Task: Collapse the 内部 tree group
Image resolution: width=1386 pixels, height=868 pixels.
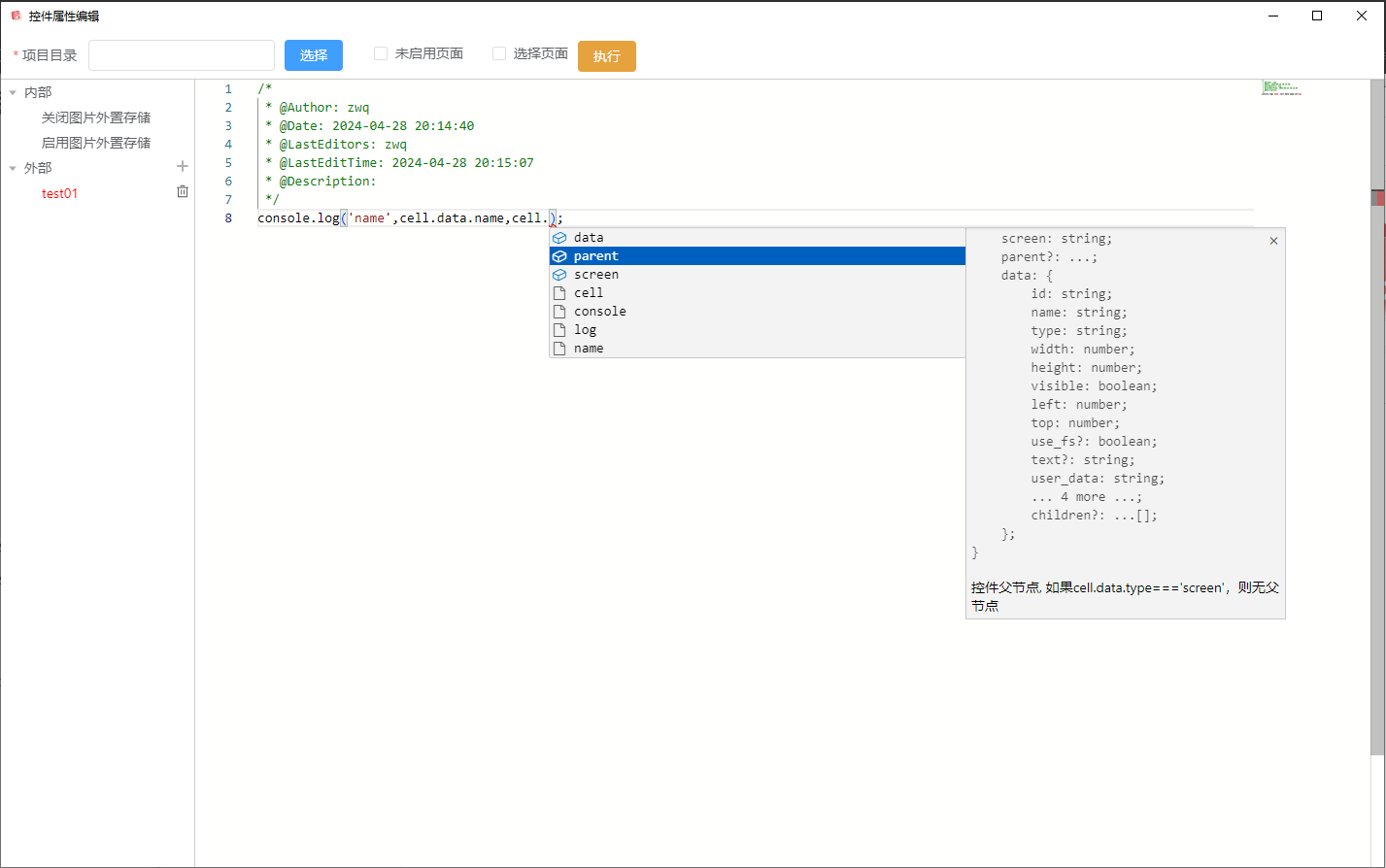Action: (x=14, y=92)
